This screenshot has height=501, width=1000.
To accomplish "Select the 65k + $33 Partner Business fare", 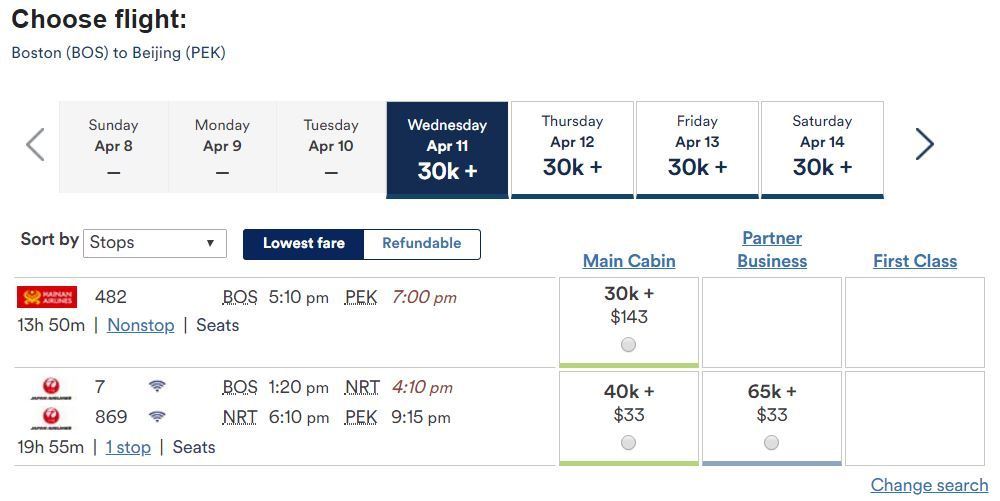I will tap(772, 442).
